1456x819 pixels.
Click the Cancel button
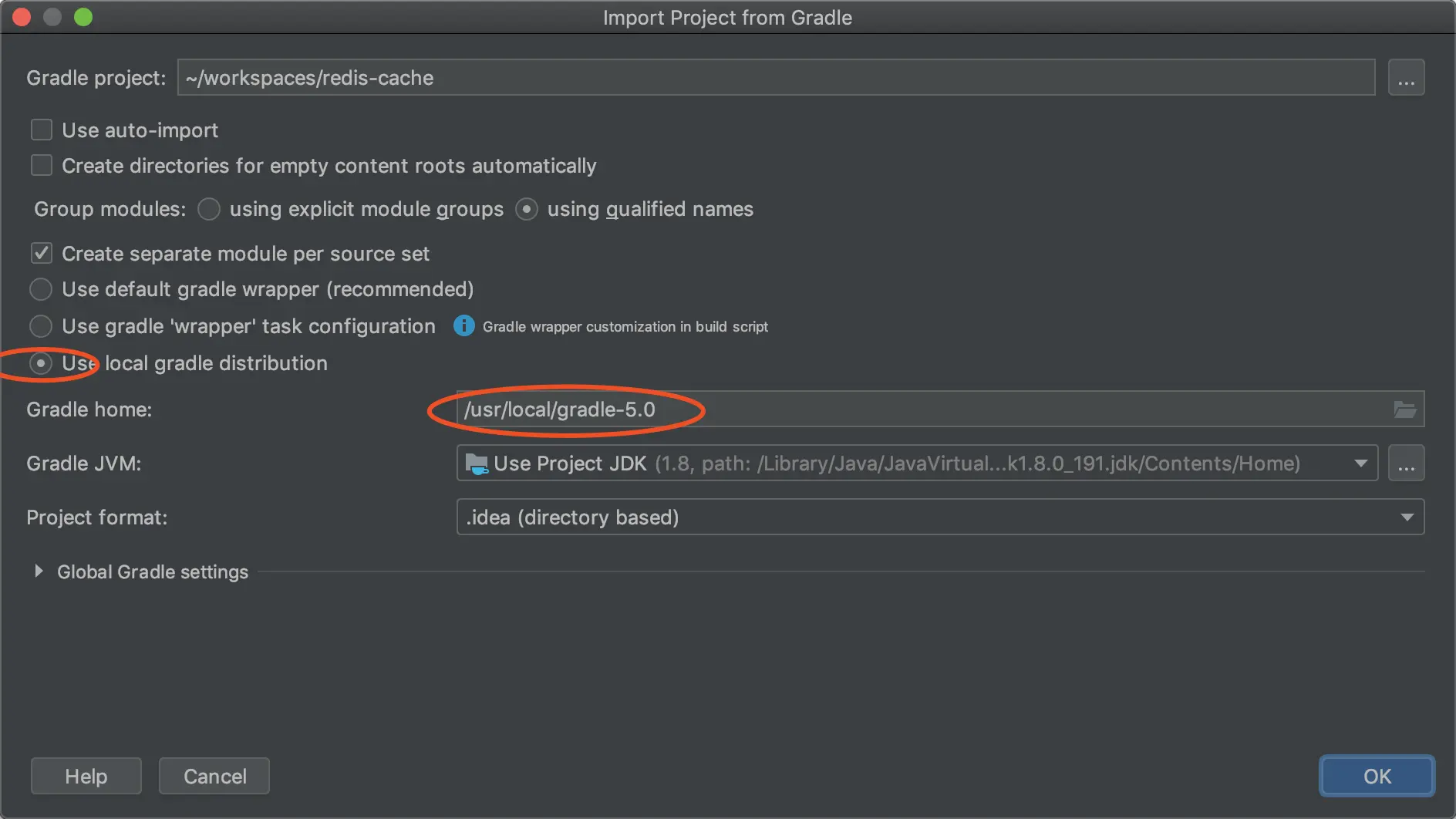coord(214,776)
